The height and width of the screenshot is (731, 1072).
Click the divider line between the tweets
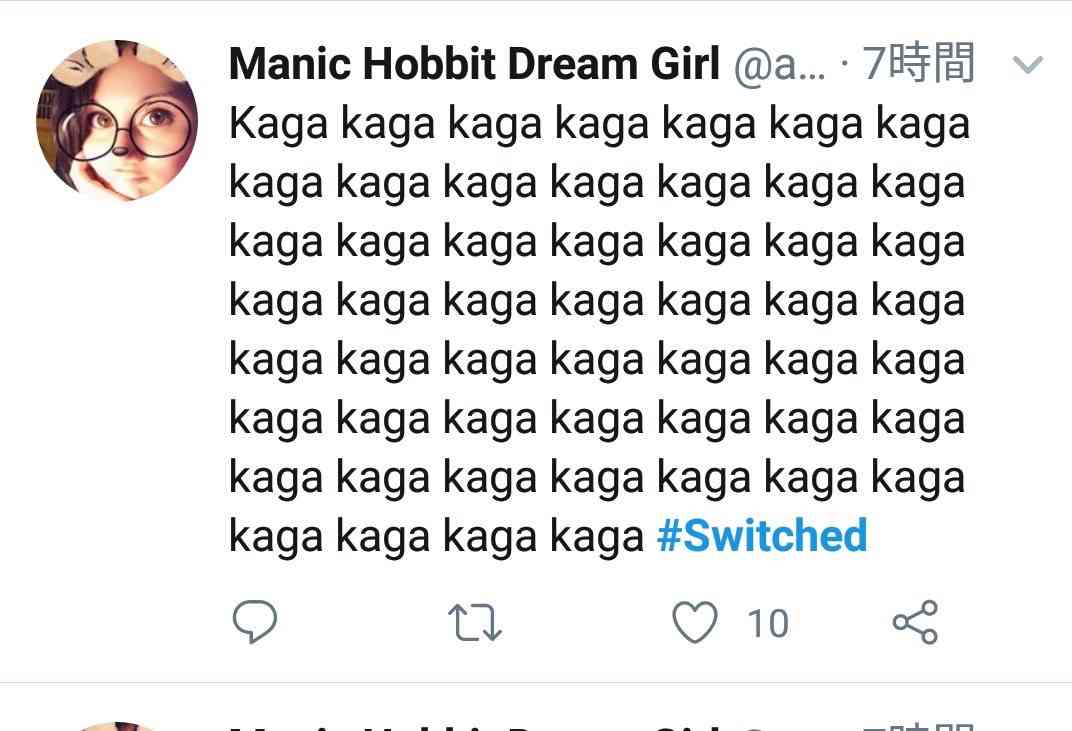coord(536,683)
